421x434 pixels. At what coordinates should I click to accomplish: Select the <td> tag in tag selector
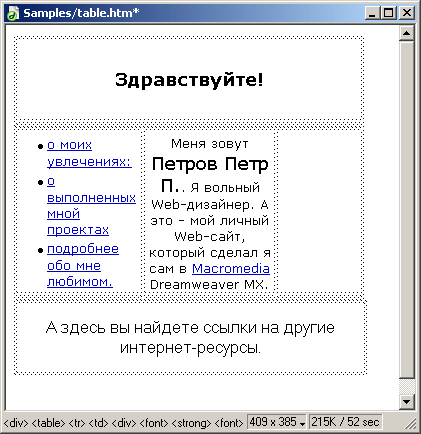click(x=98, y=423)
